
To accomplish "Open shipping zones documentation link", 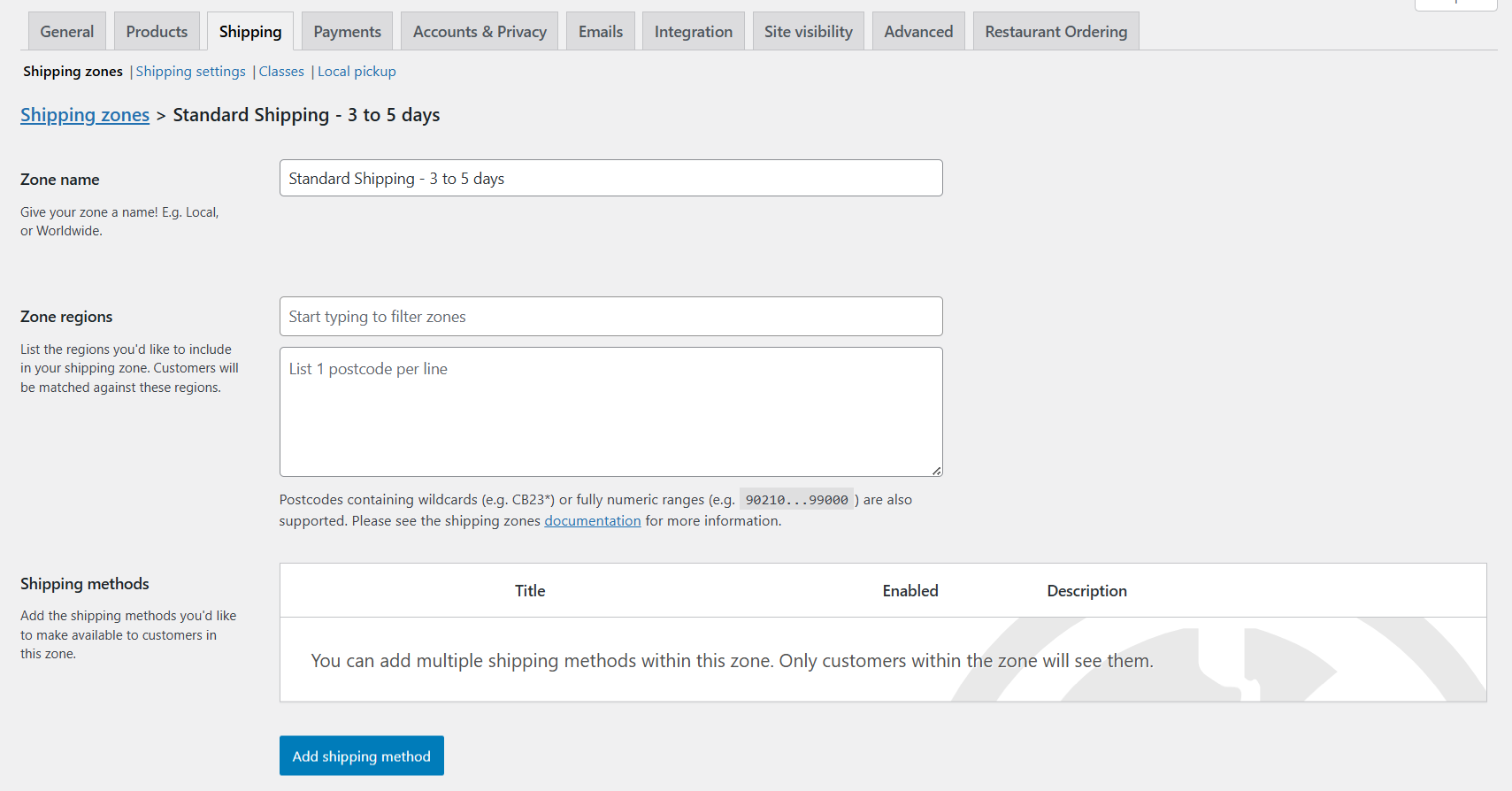I will [592, 521].
